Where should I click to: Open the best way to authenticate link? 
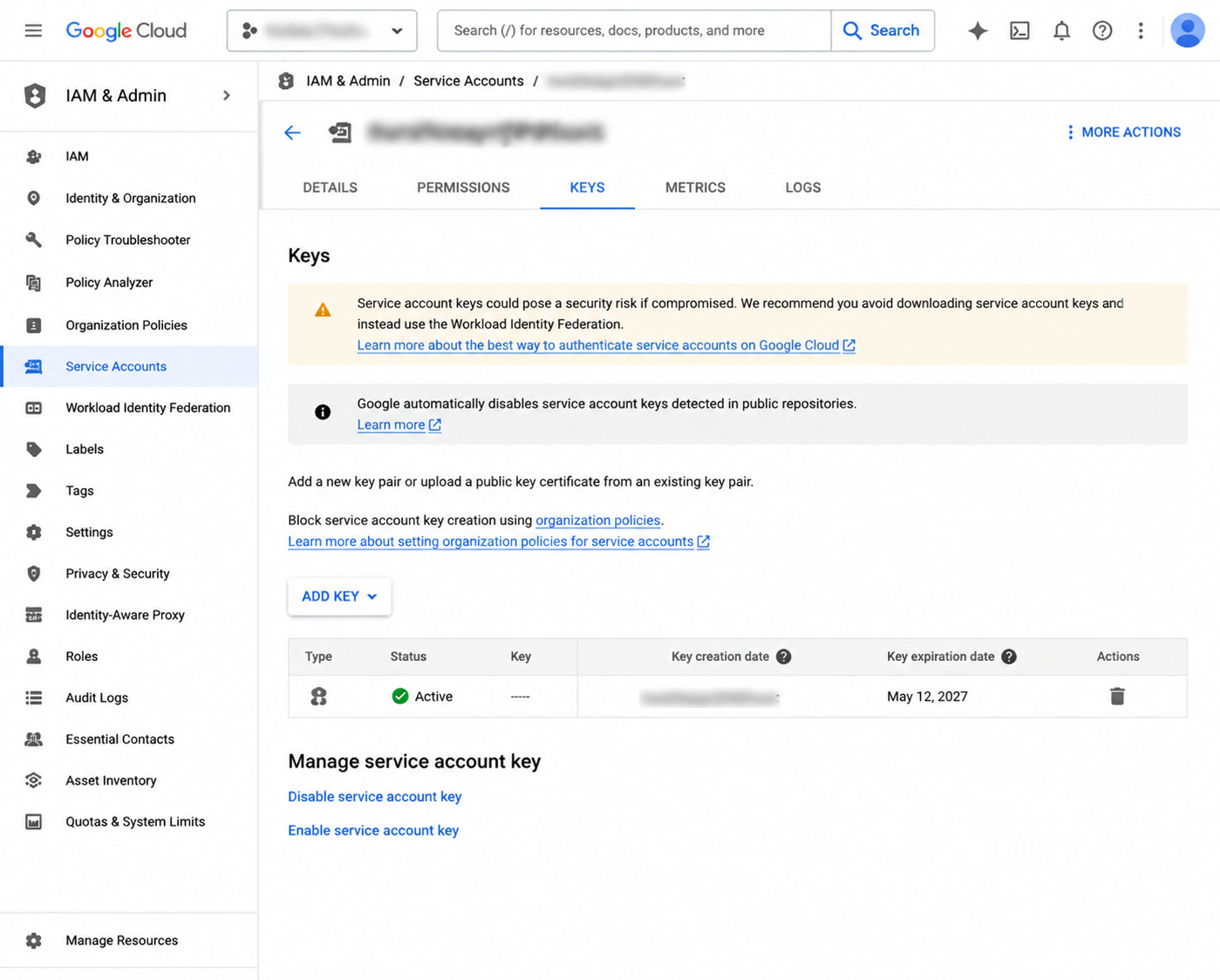click(606, 345)
